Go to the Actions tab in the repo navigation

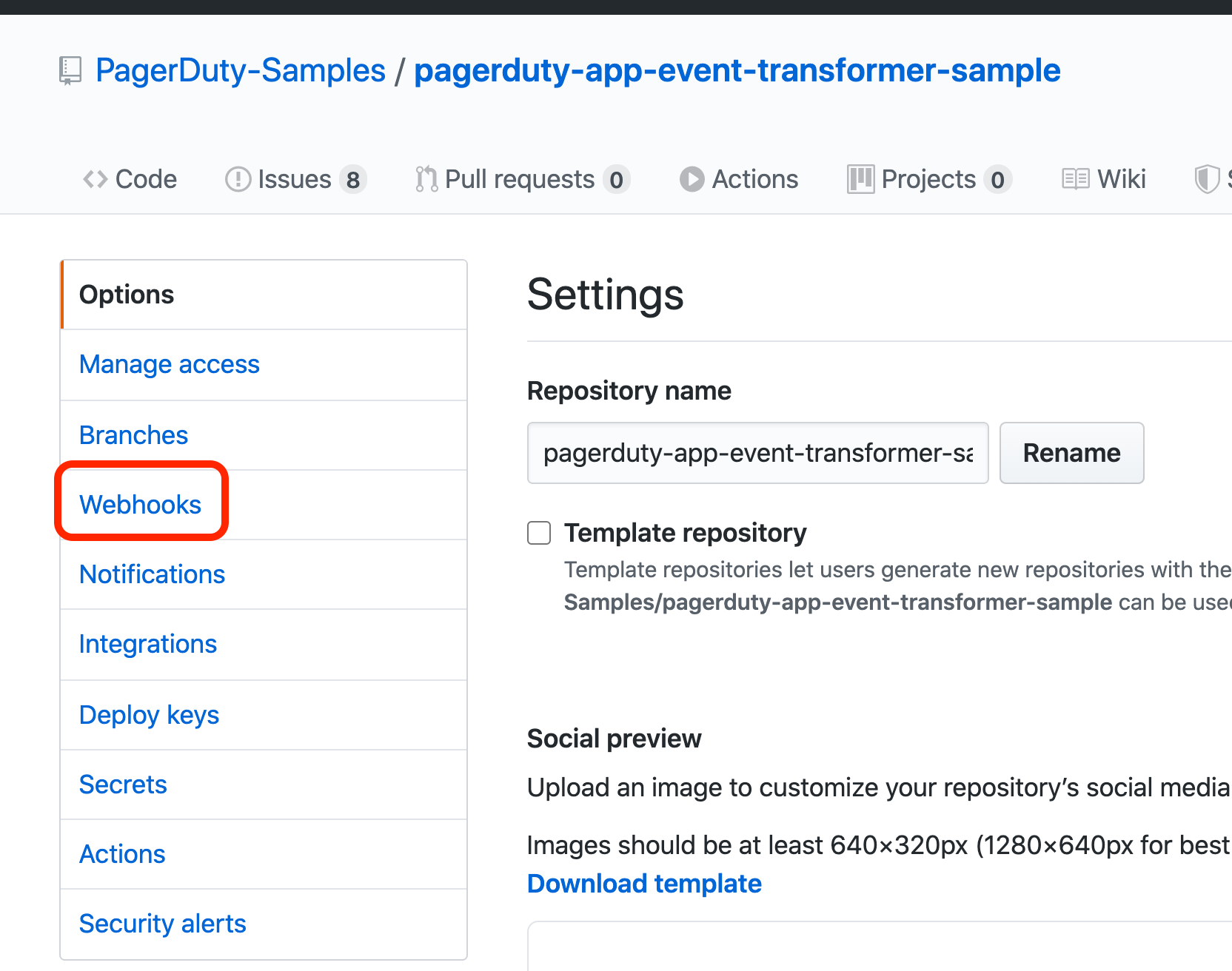(739, 179)
